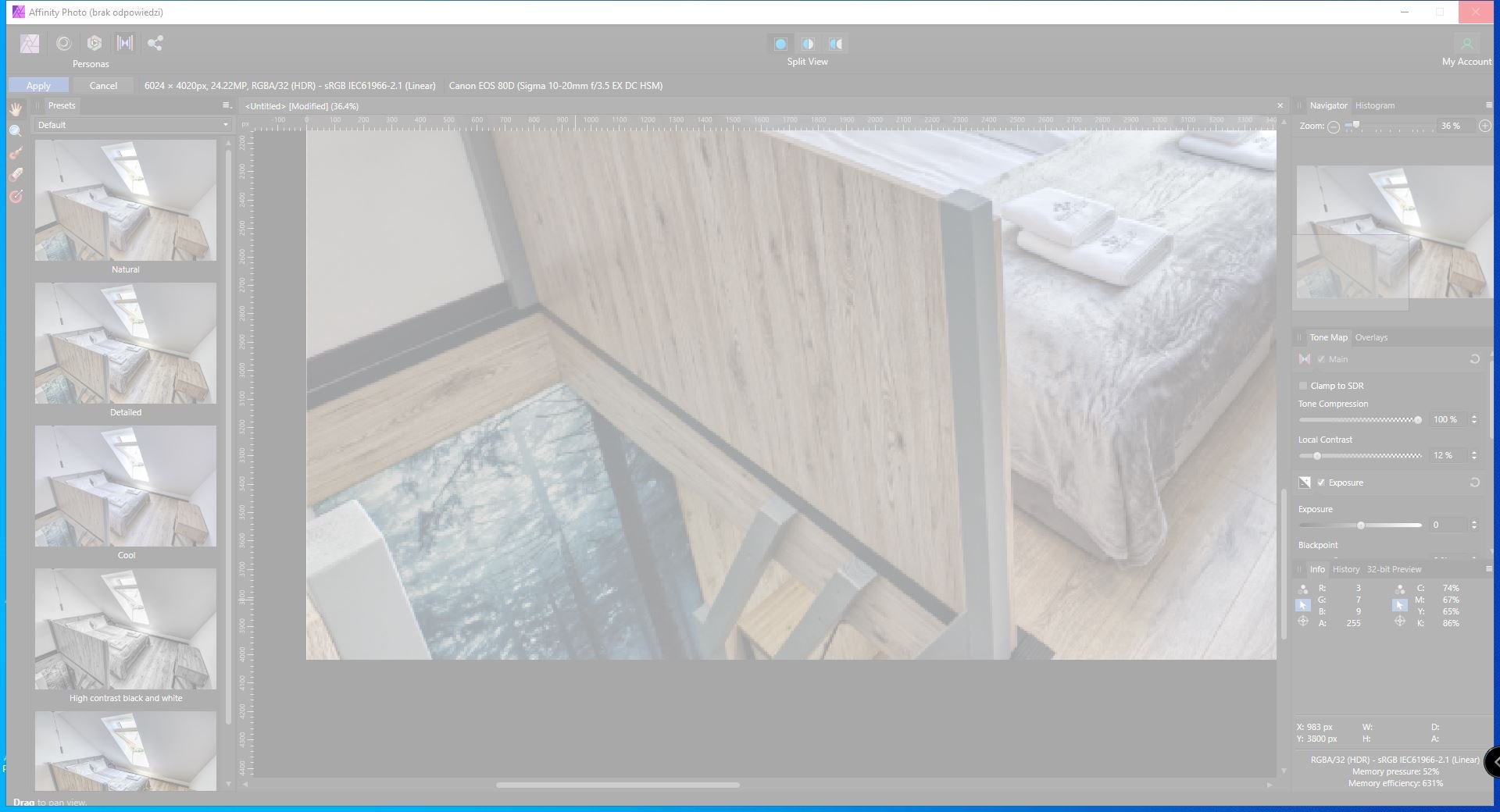1500x812 pixels.
Task: Switch to the Histogram tab
Action: (x=1375, y=105)
